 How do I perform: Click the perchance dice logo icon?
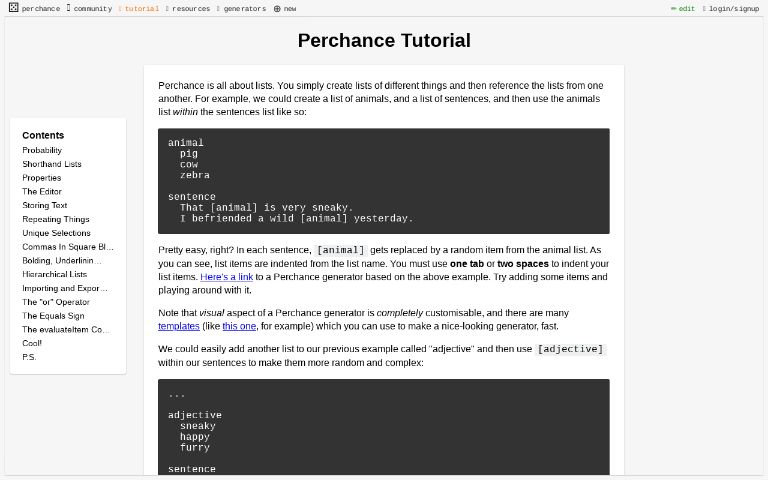[x=13, y=8]
